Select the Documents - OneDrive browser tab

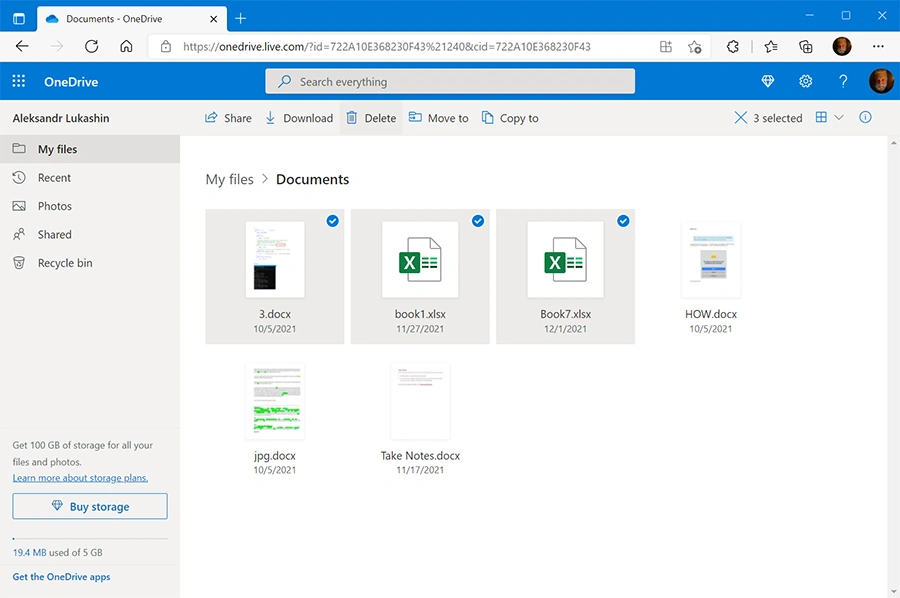(x=132, y=19)
